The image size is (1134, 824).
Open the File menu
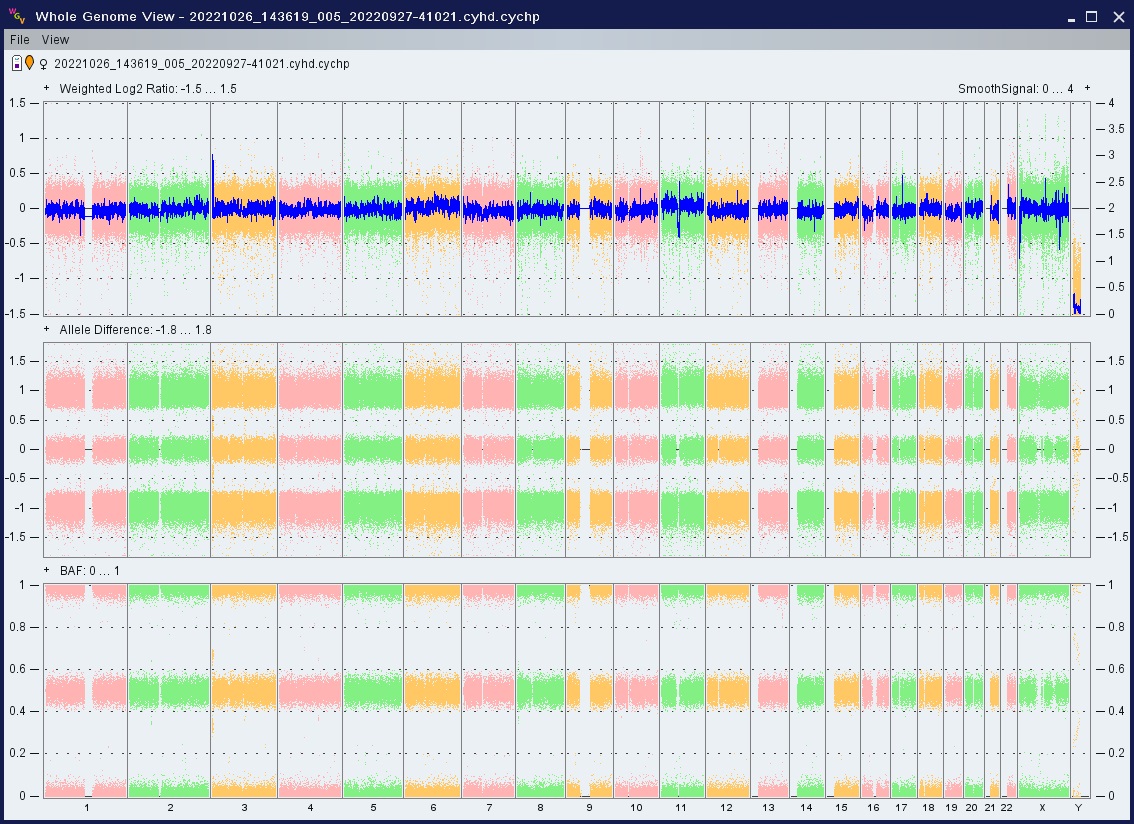coord(19,40)
